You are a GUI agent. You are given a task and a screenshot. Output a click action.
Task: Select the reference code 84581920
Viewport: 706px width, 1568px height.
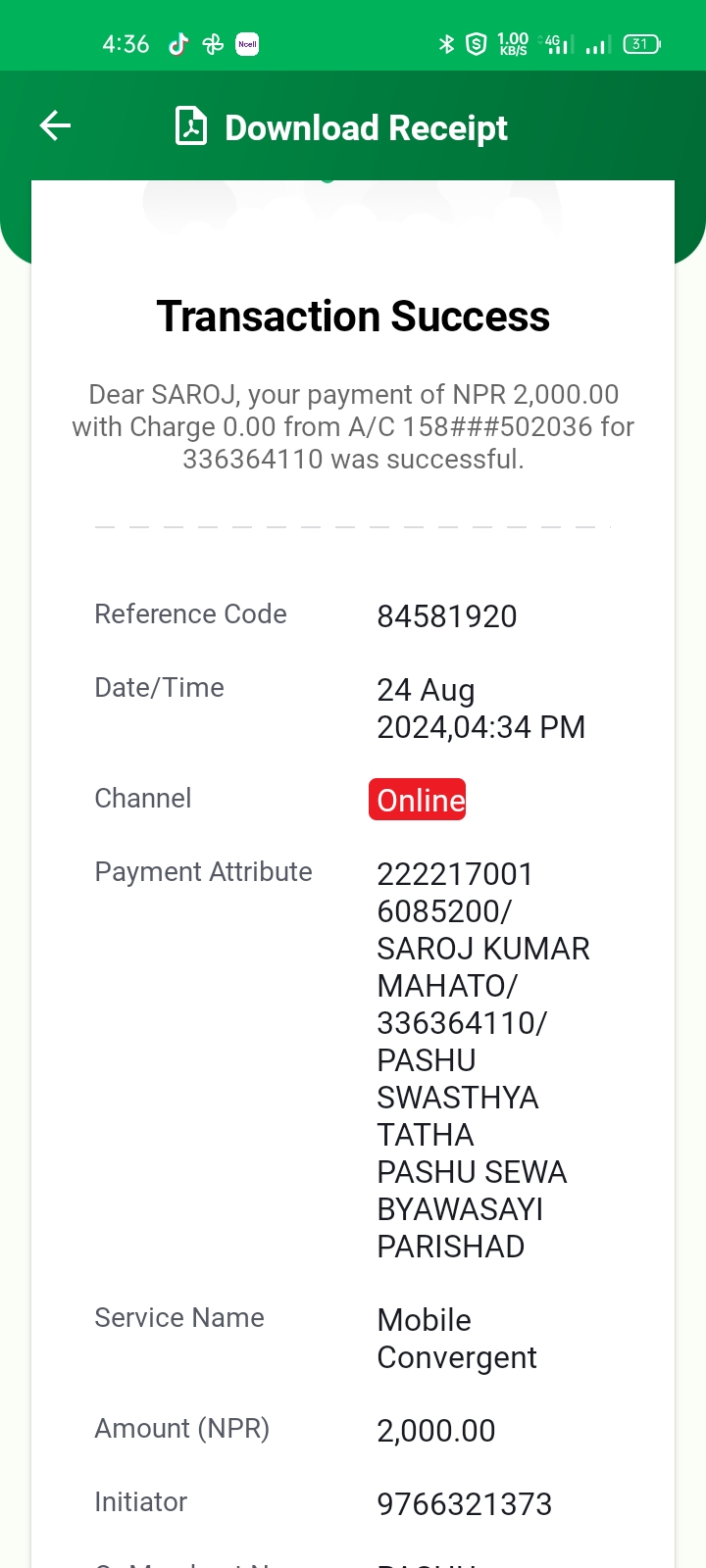point(447,616)
